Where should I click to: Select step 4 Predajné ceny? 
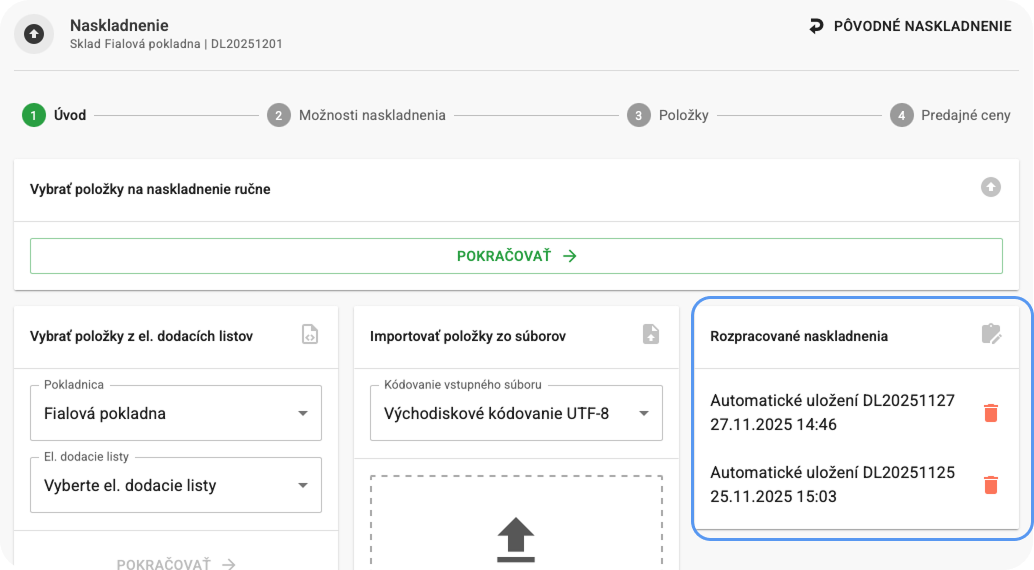[951, 115]
